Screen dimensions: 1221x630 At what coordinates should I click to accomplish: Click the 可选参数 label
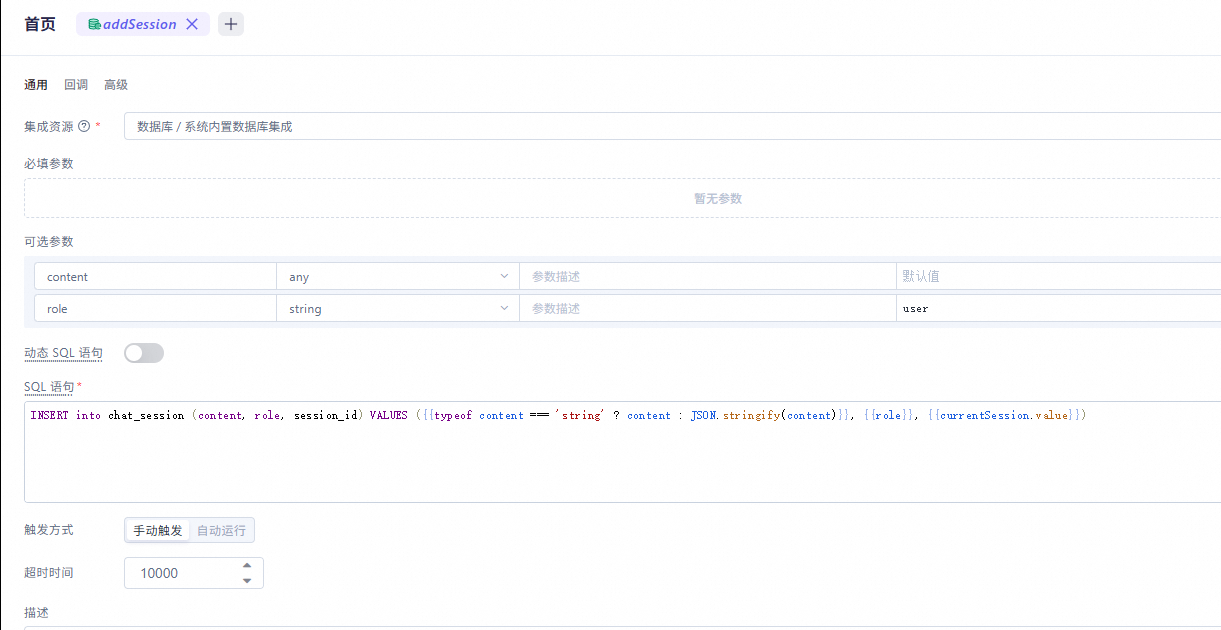coord(49,241)
